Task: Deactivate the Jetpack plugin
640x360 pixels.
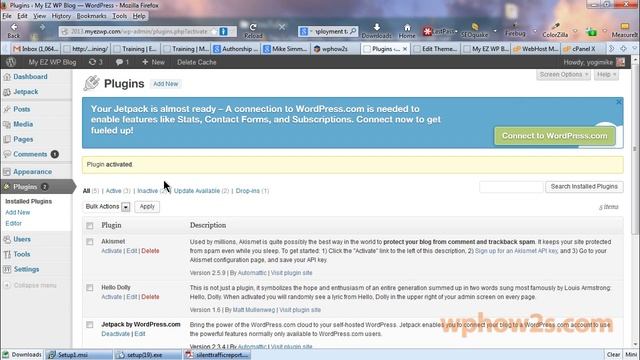Action: click(x=116, y=334)
